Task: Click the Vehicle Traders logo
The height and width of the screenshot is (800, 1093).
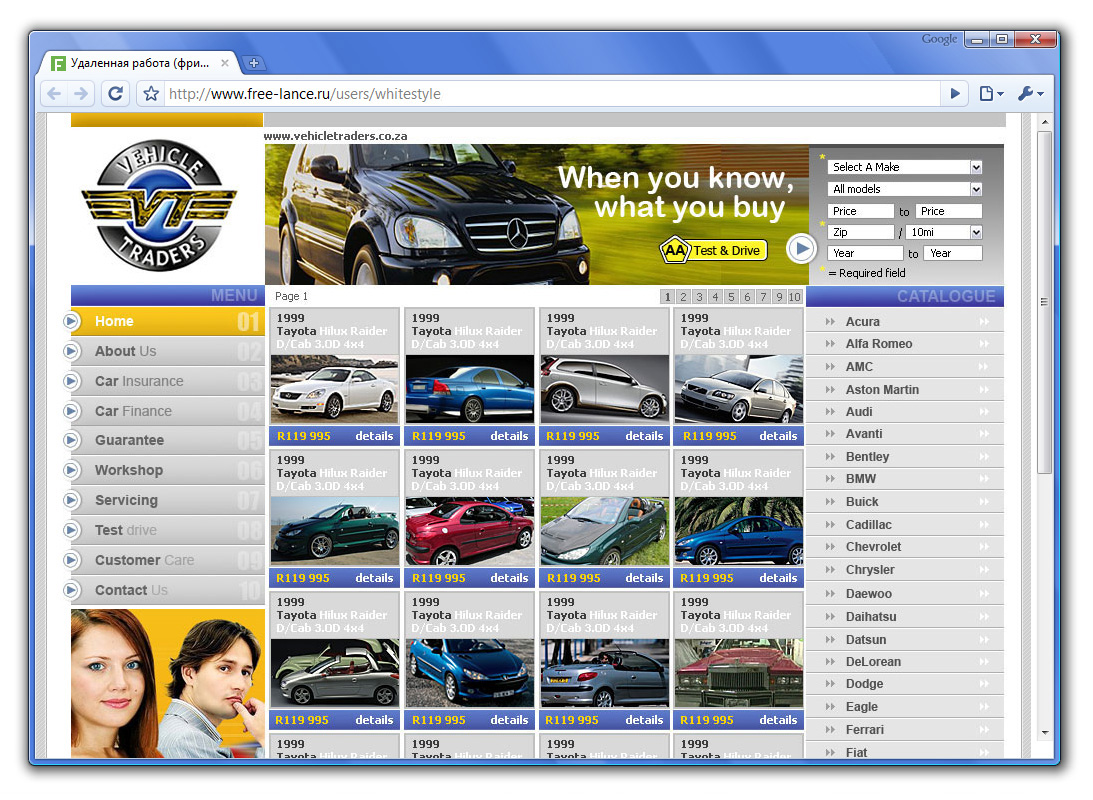Action: click(159, 206)
